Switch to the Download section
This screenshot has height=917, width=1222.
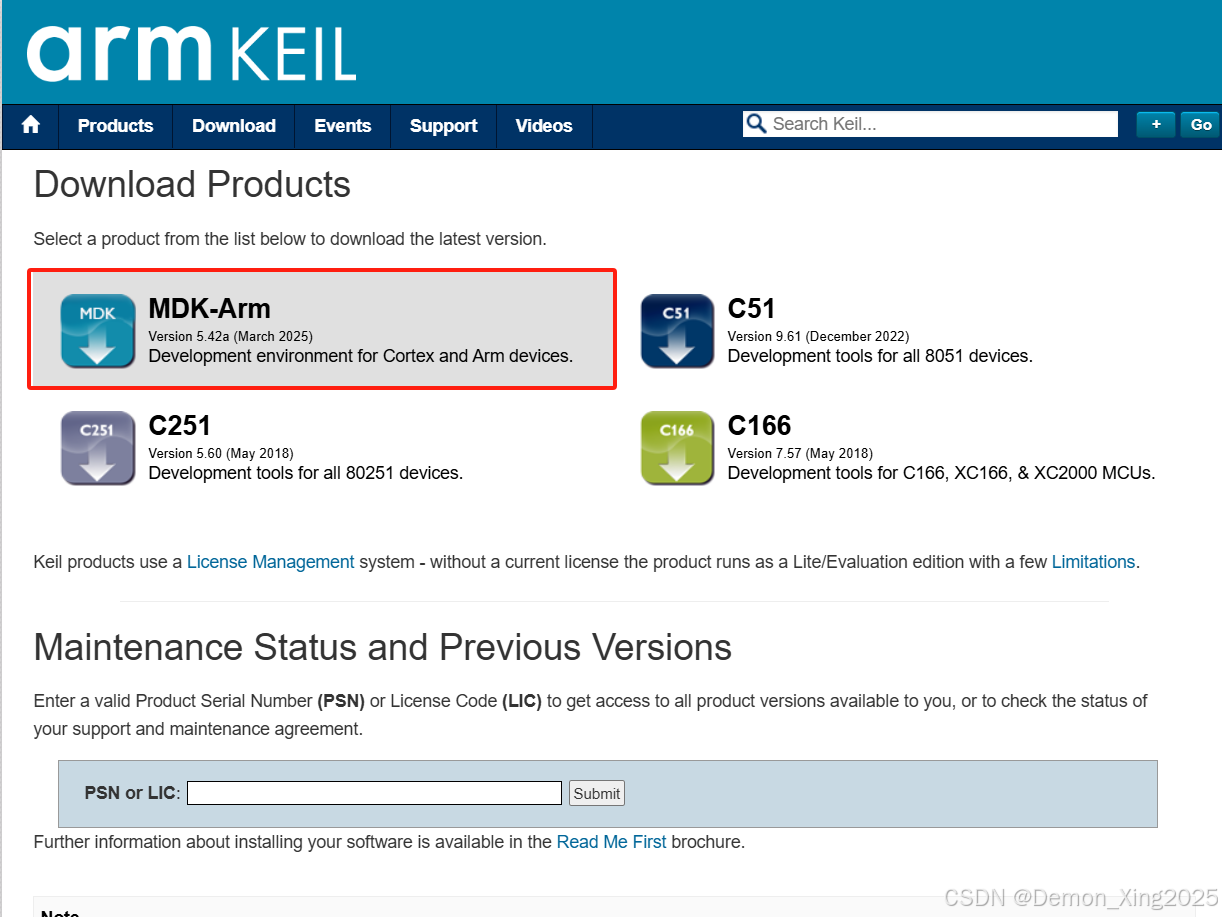[233, 126]
